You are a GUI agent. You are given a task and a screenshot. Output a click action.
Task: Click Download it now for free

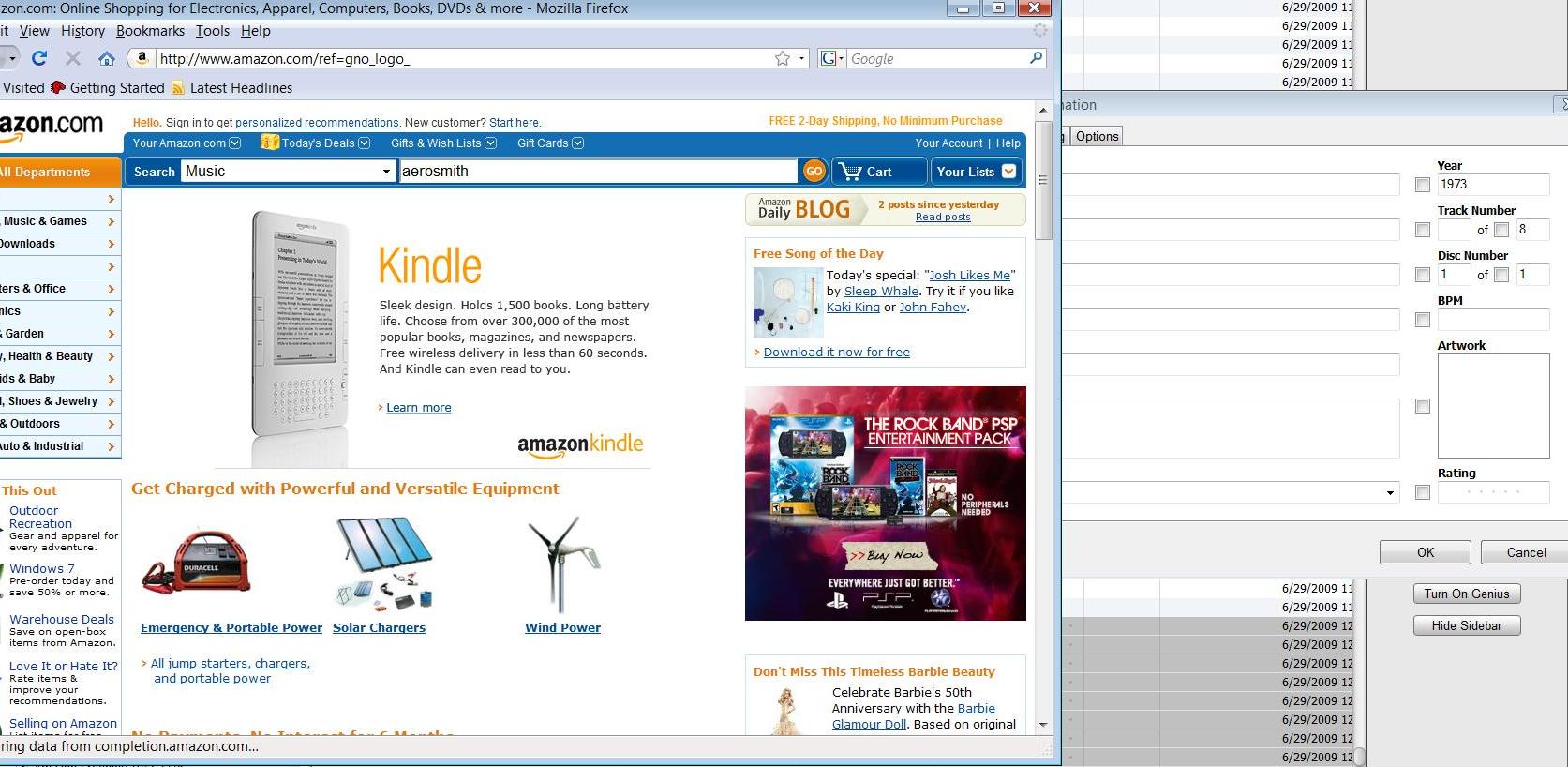coord(837,353)
